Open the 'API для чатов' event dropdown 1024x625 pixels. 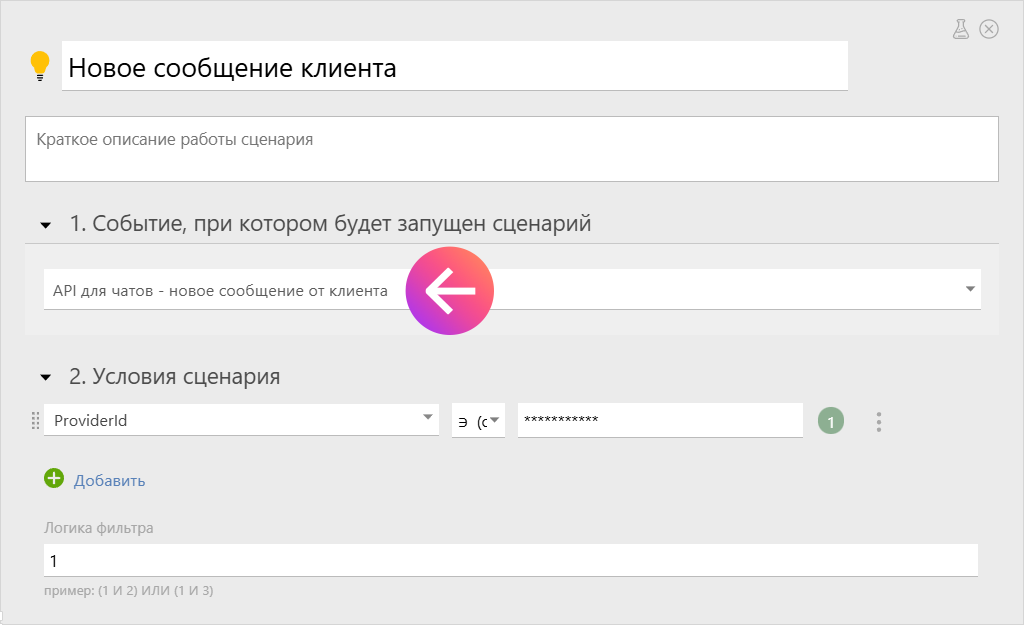pos(968,290)
